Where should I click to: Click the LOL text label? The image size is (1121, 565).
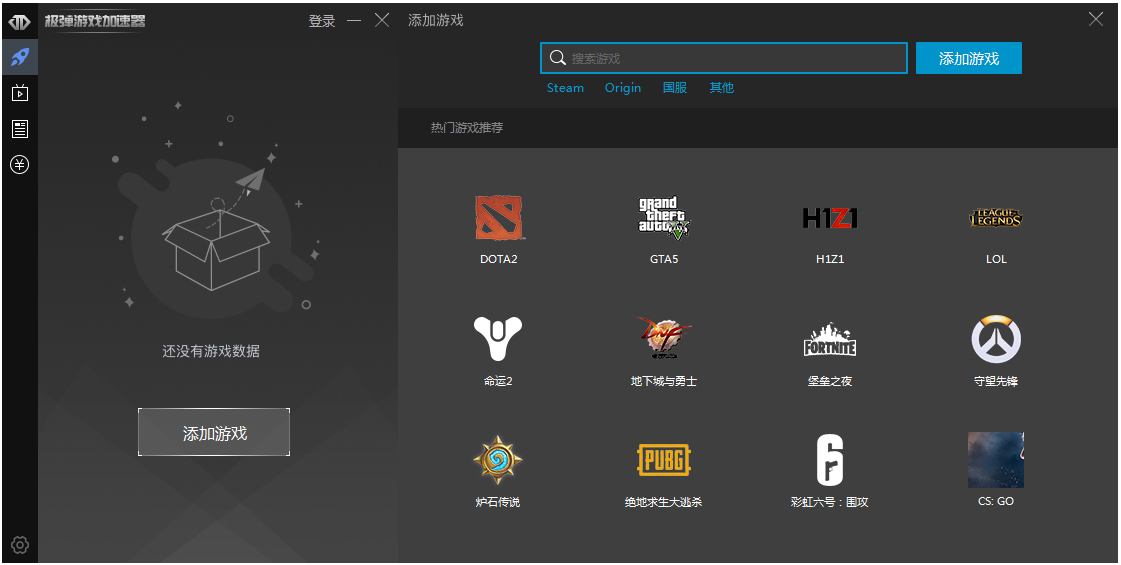click(x=996, y=259)
